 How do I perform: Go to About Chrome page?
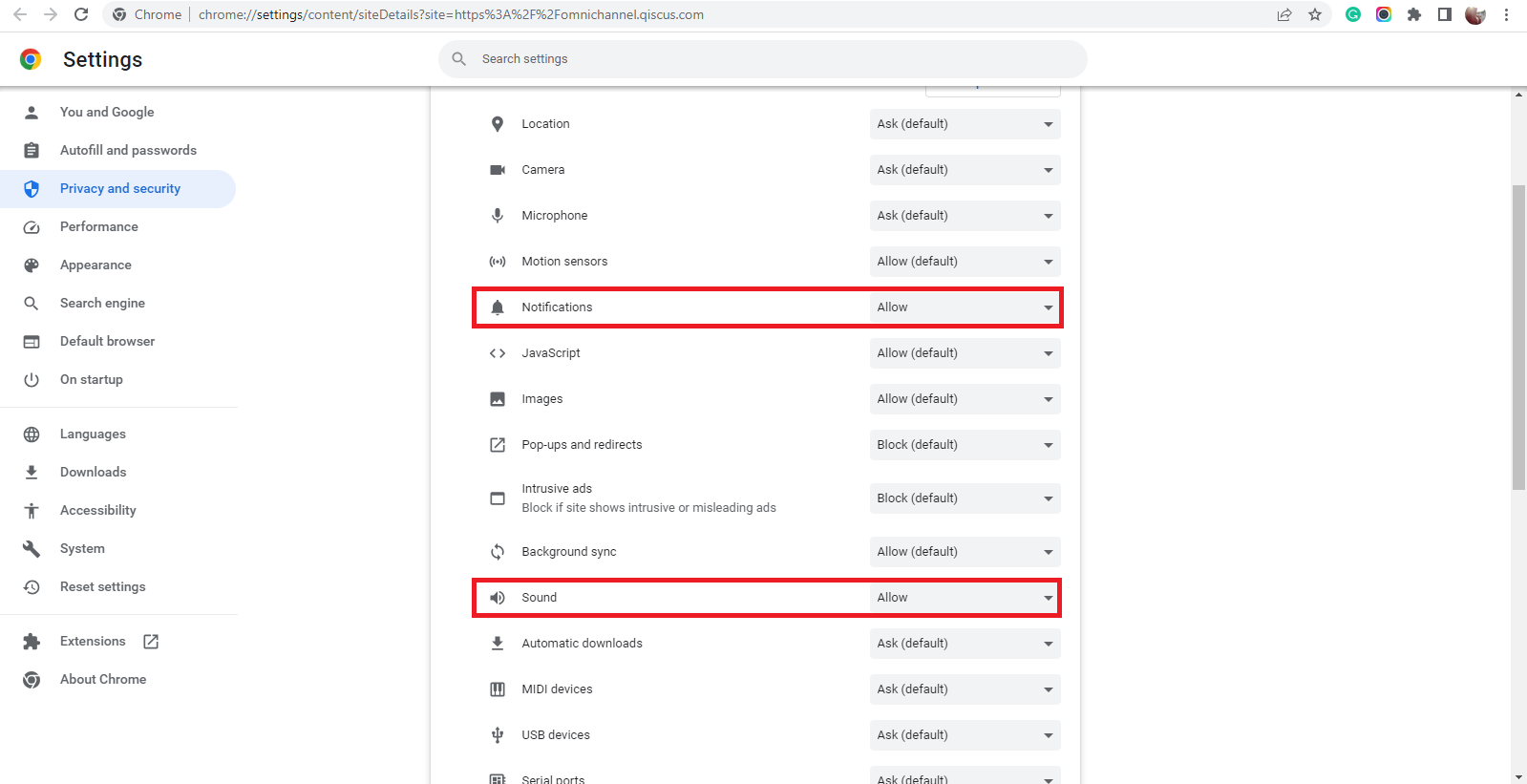click(103, 680)
